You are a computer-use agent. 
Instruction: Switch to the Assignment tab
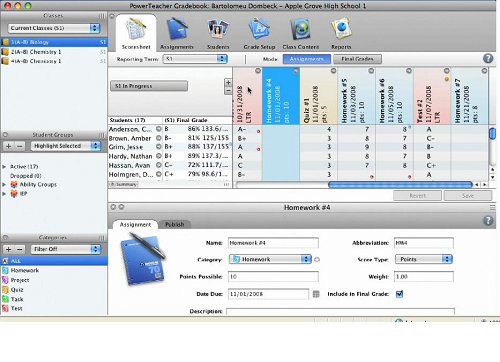pyautogui.click(x=135, y=224)
